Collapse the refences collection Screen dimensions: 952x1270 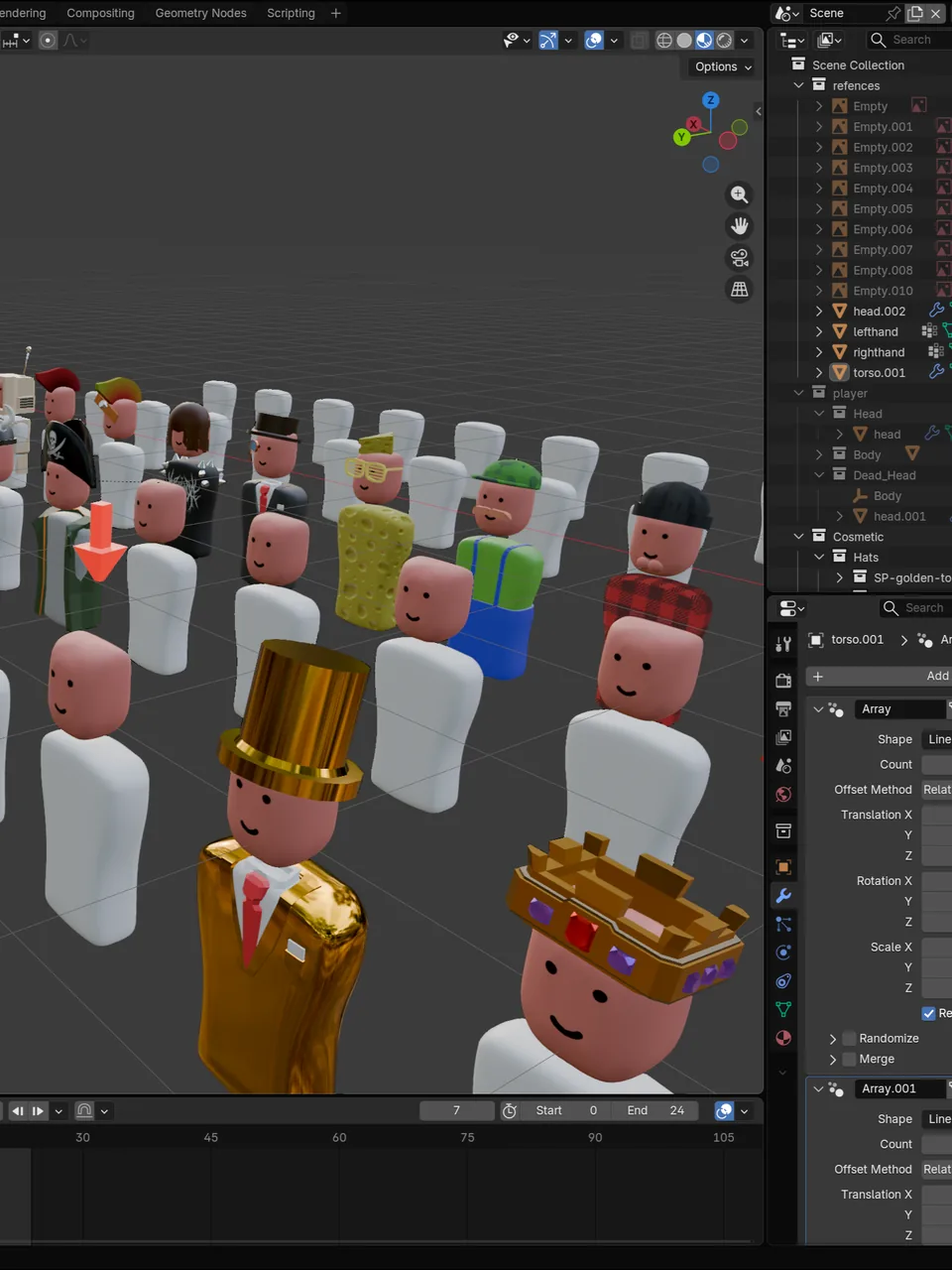pos(798,85)
